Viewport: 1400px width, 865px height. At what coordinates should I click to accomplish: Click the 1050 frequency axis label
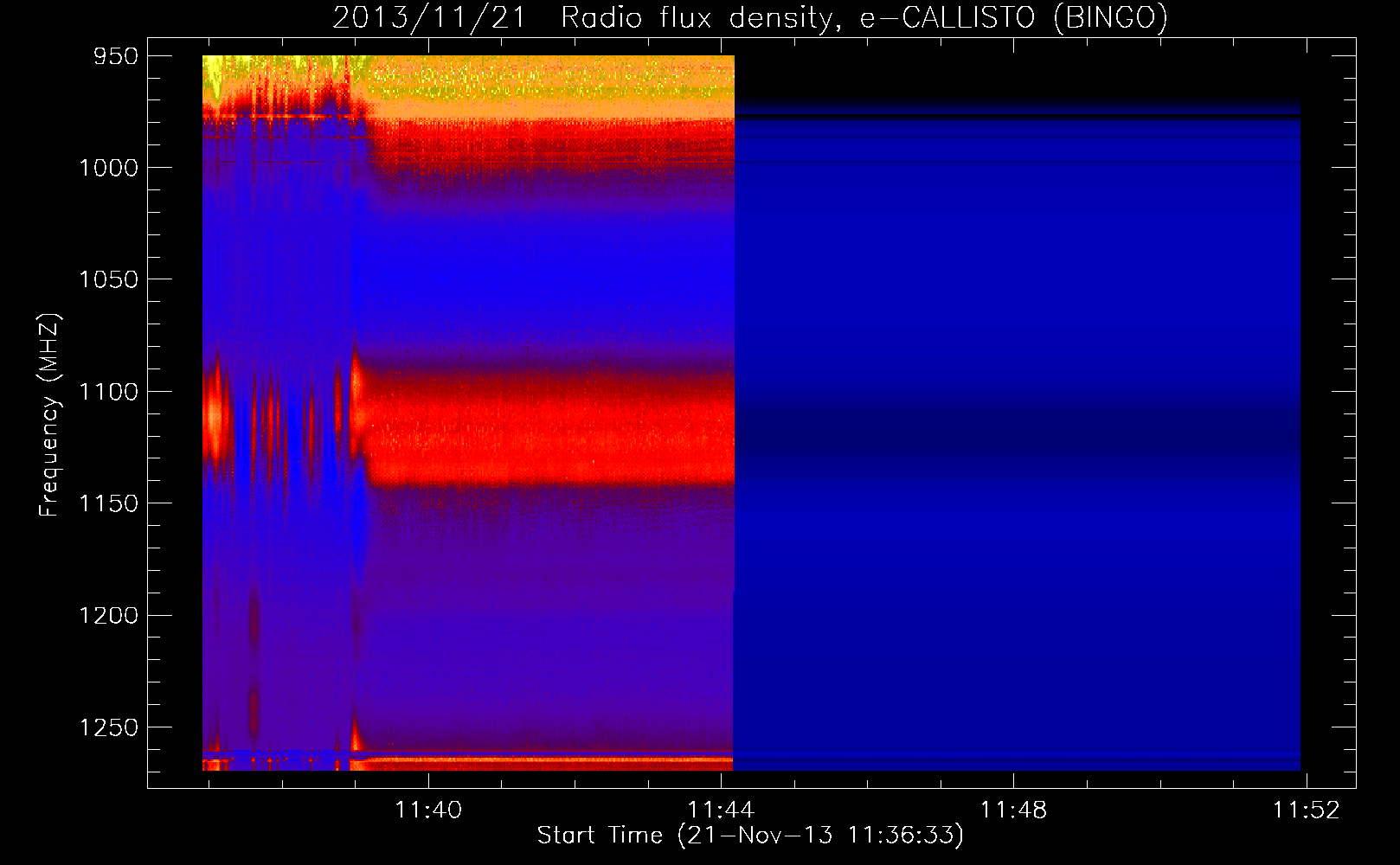point(108,279)
